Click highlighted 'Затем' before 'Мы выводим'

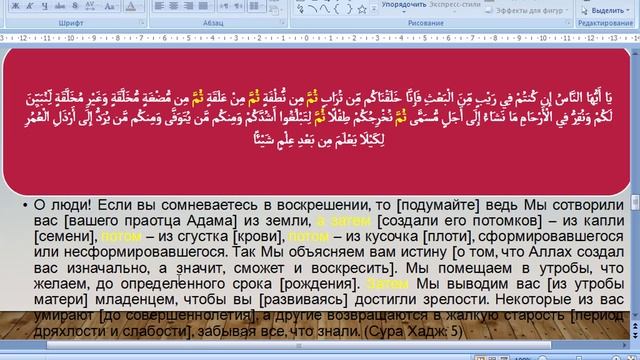click(387, 284)
